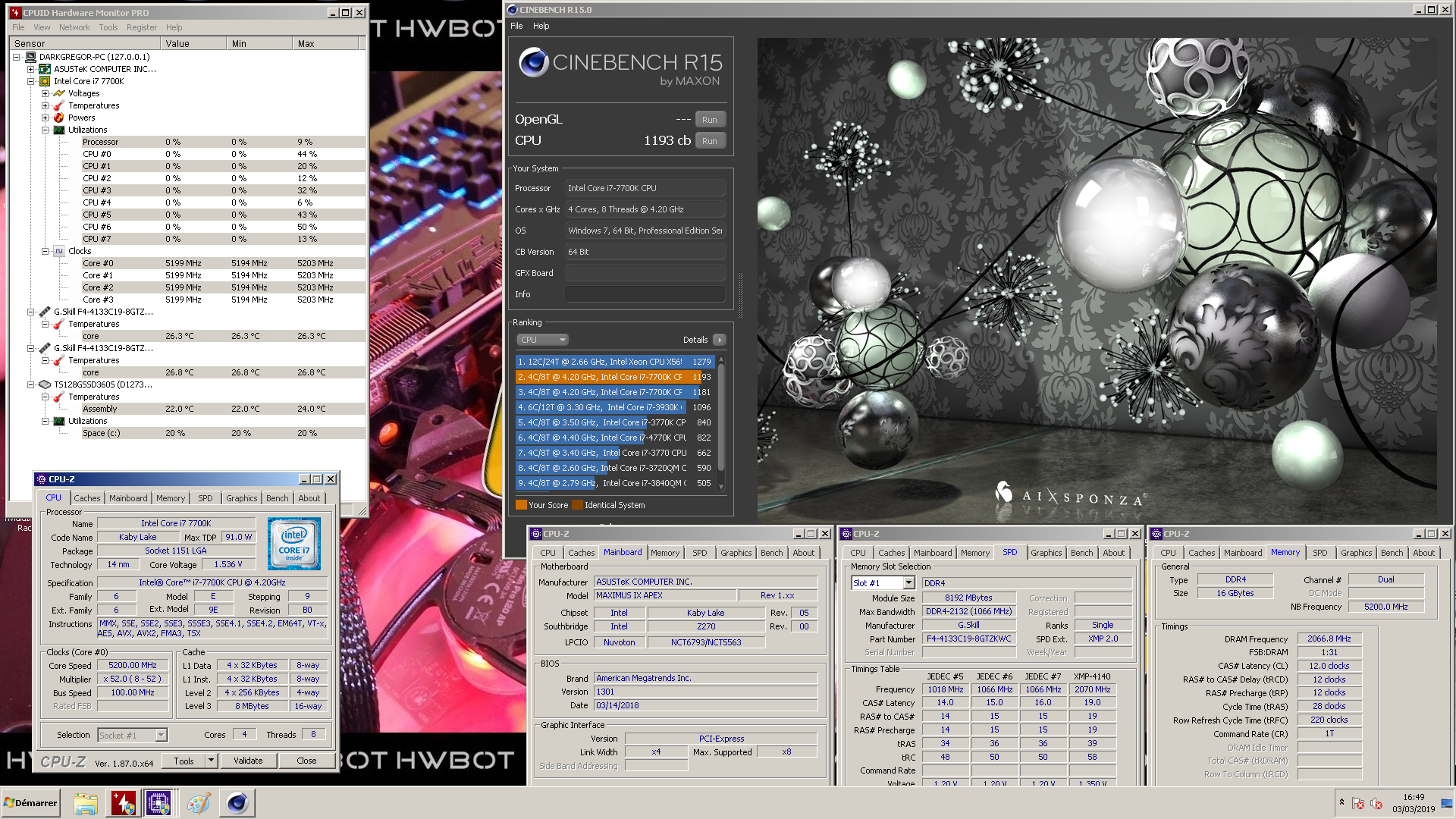Click the brown Identical System swatch
Viewport: 1456px width, 819px height.
coord(577,505)
